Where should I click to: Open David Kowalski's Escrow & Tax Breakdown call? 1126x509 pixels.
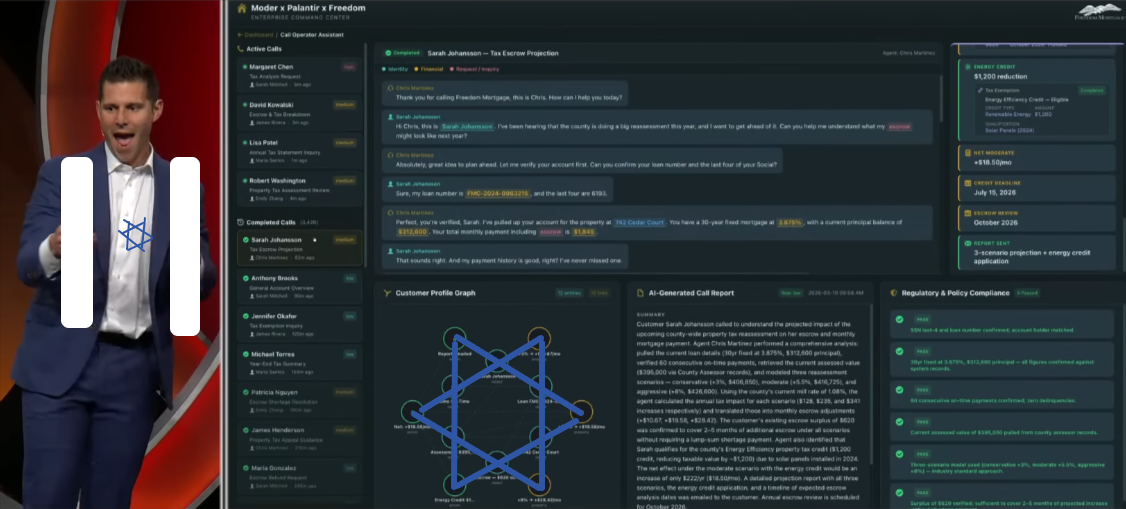click(299, 112)
